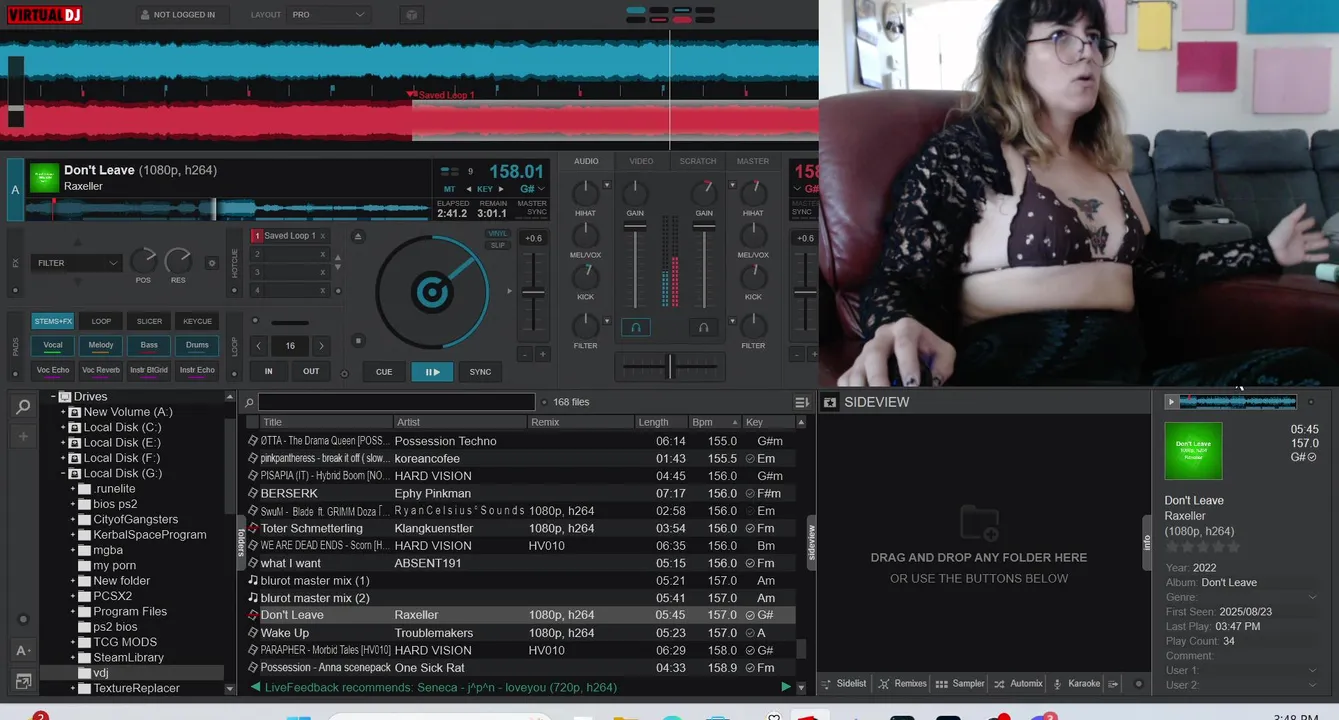Click the headphone cue icon for deck A

(x=635, y=327)
